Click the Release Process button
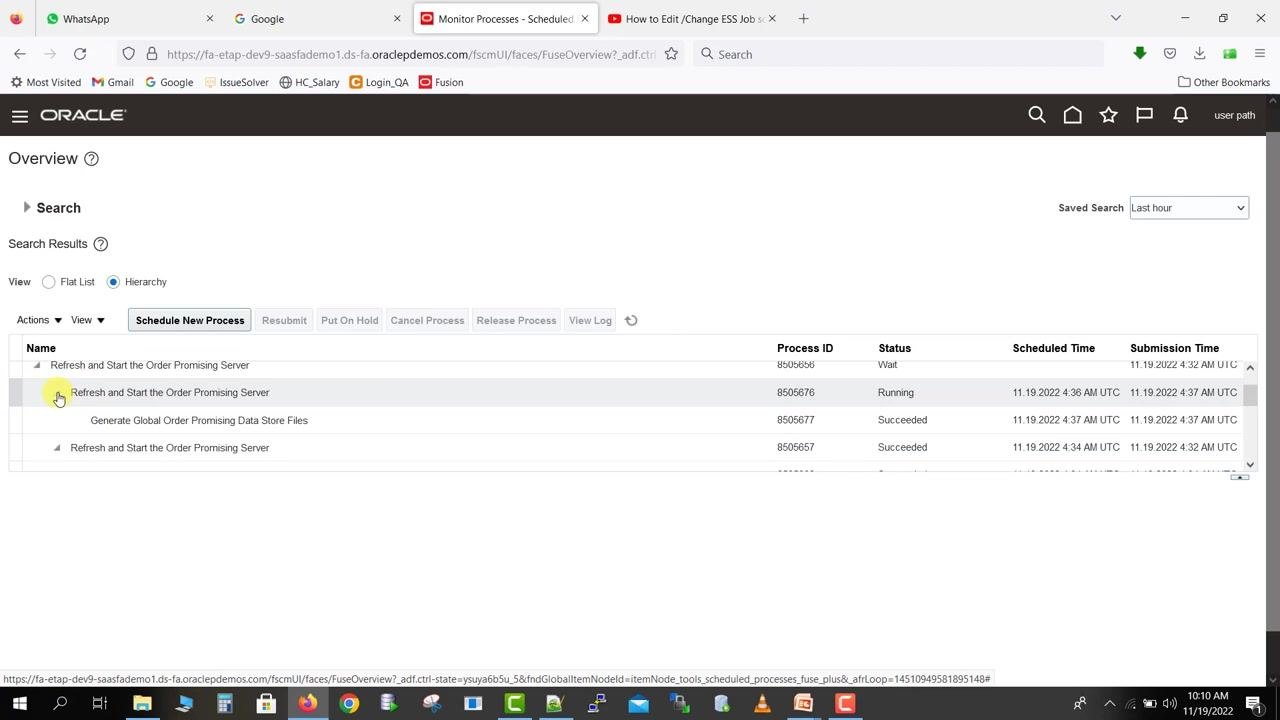Viewport: 1280px width, 720px height. pyautogui.click(x=516, y=320)
